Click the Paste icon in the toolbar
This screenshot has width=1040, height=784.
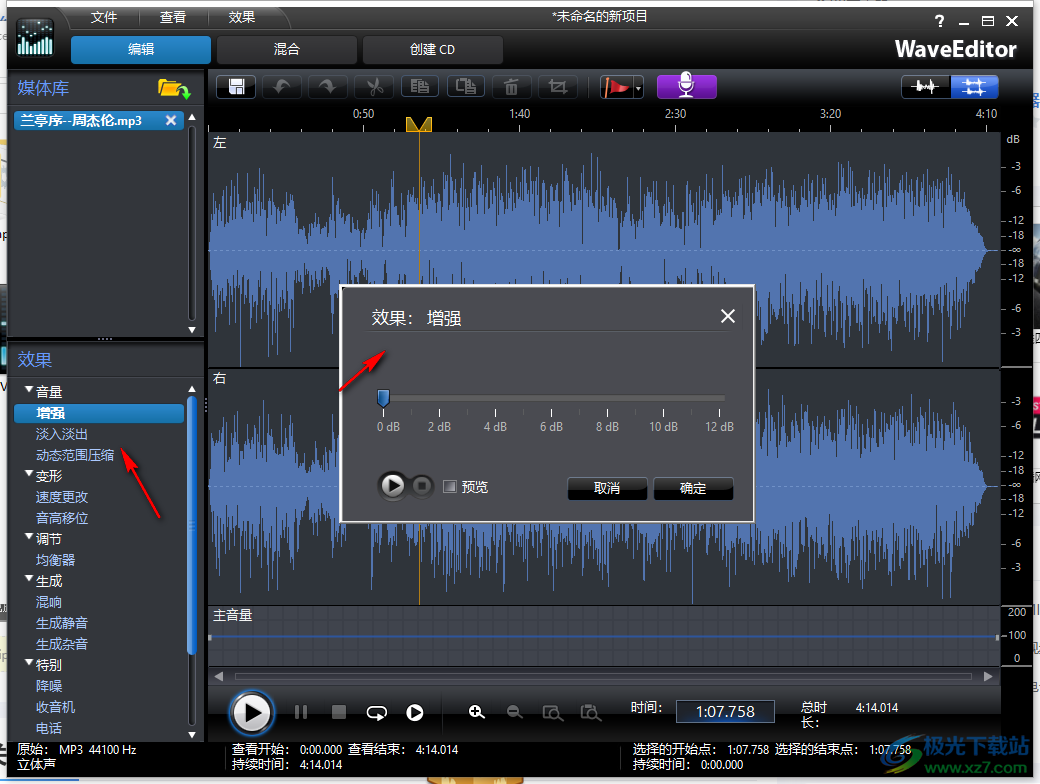point(465,87)
